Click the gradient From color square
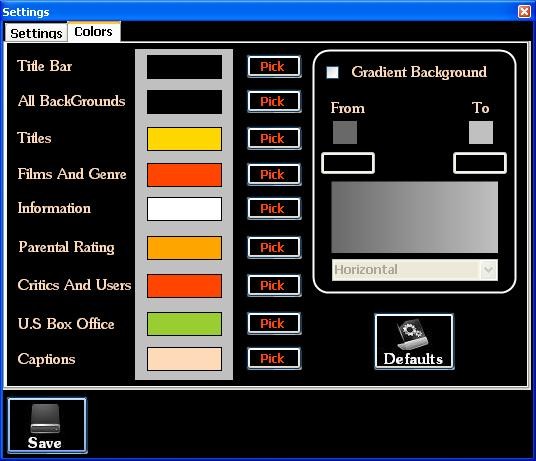The image size is (536, 461). 345,132
